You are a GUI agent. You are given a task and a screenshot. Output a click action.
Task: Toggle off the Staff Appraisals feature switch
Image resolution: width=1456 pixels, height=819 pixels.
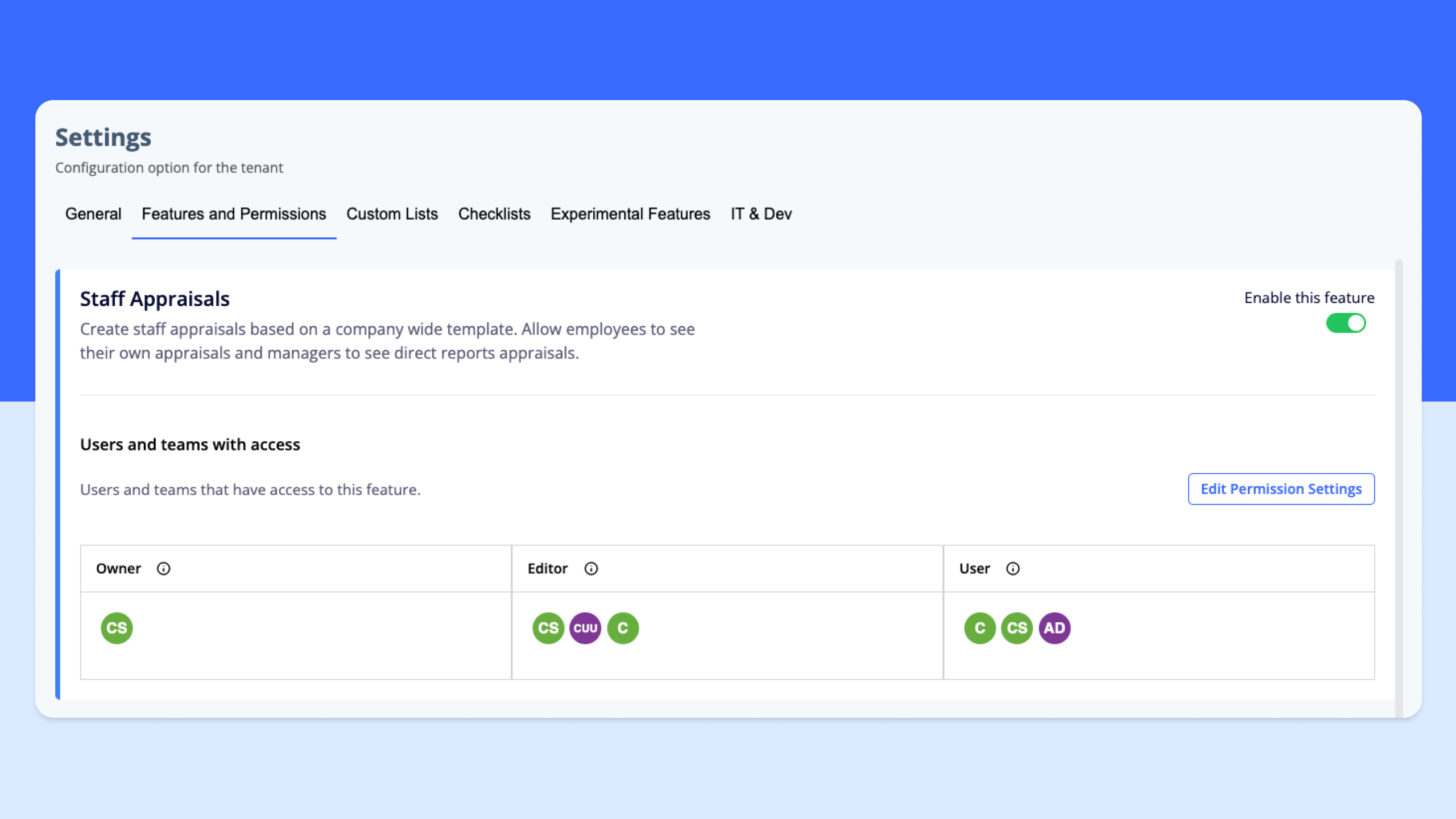point(1346,323)
